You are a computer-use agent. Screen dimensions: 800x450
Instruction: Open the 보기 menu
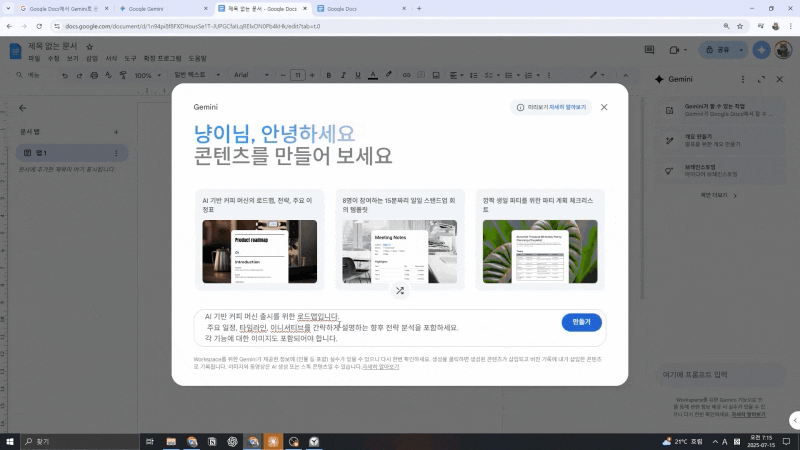point(72,59)
